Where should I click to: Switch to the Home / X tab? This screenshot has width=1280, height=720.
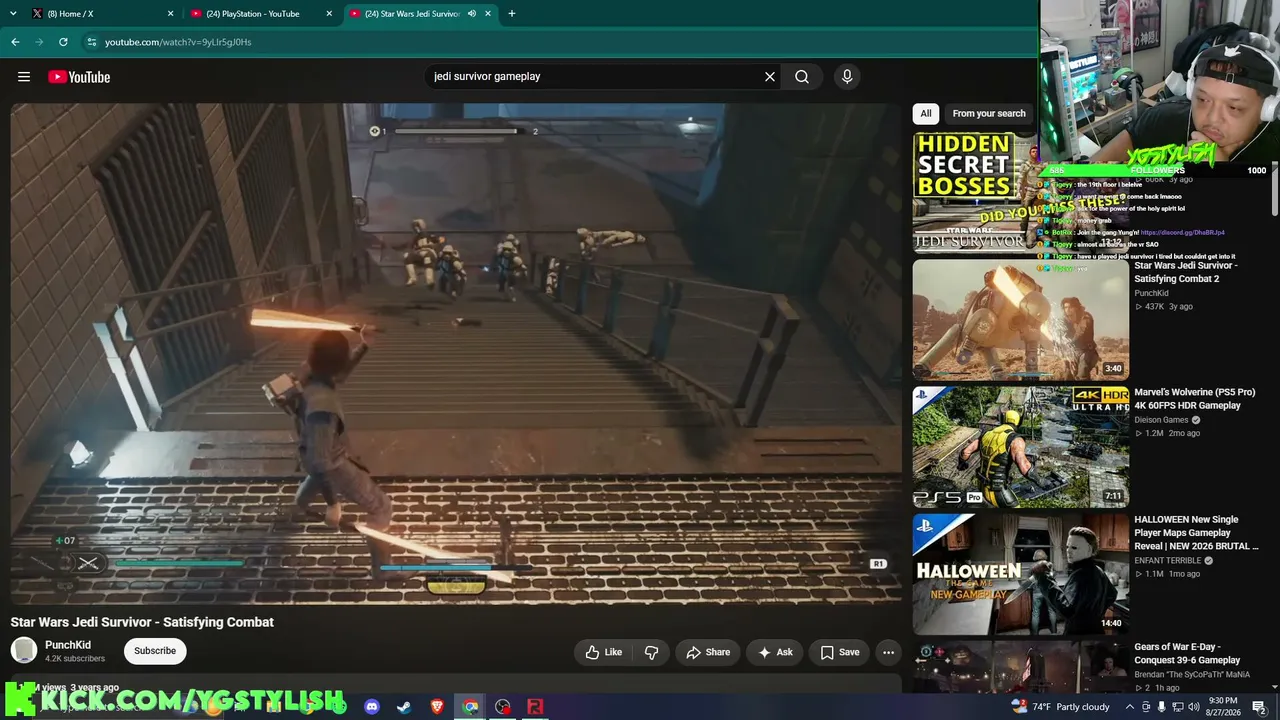tap(103, 14)
